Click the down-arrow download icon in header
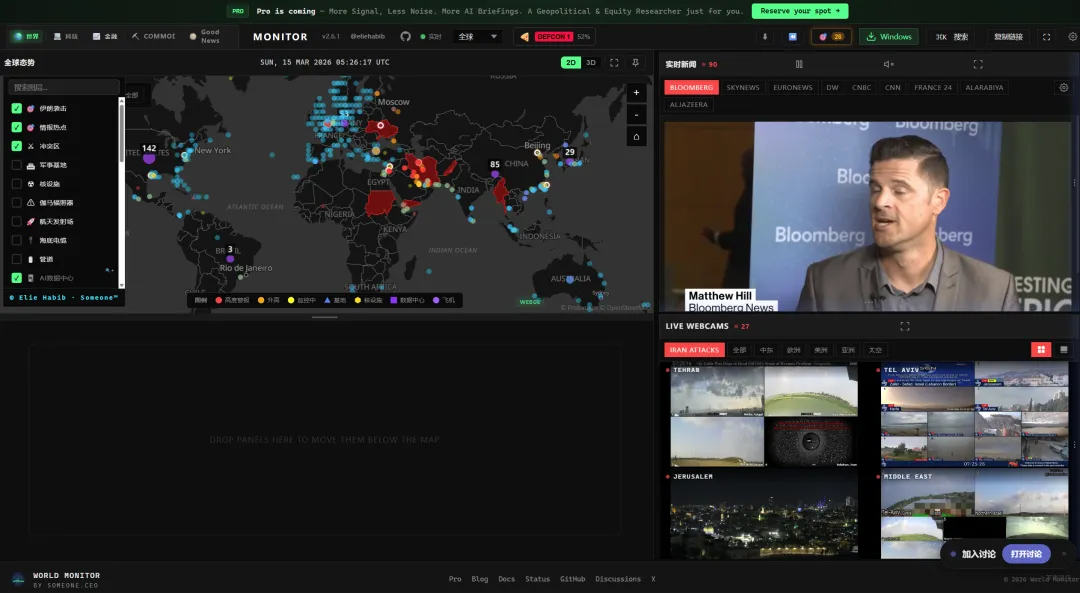 [x=765, y=37]
